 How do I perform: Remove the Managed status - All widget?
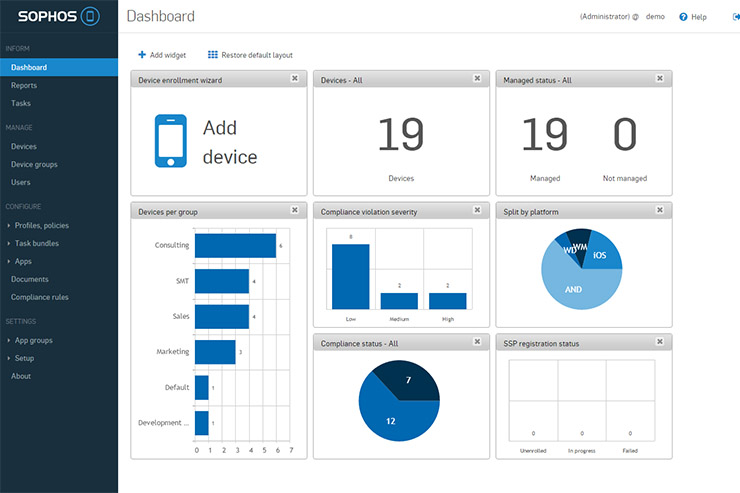(658, 78)
